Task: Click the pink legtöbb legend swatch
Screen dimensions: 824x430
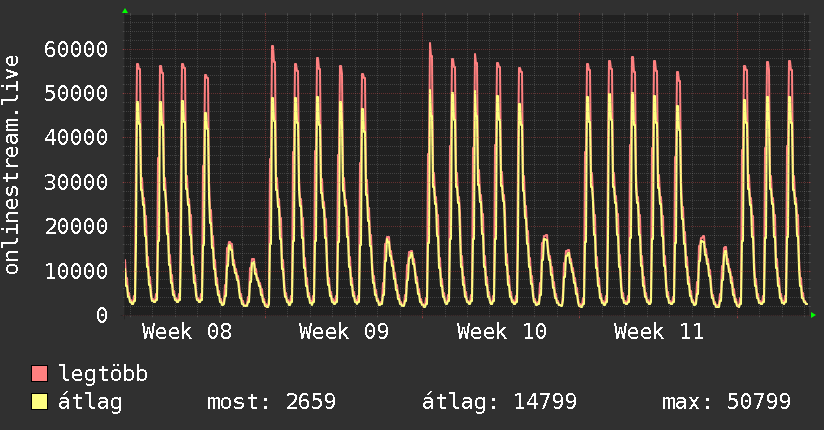Action: click(x=39, y=374)
